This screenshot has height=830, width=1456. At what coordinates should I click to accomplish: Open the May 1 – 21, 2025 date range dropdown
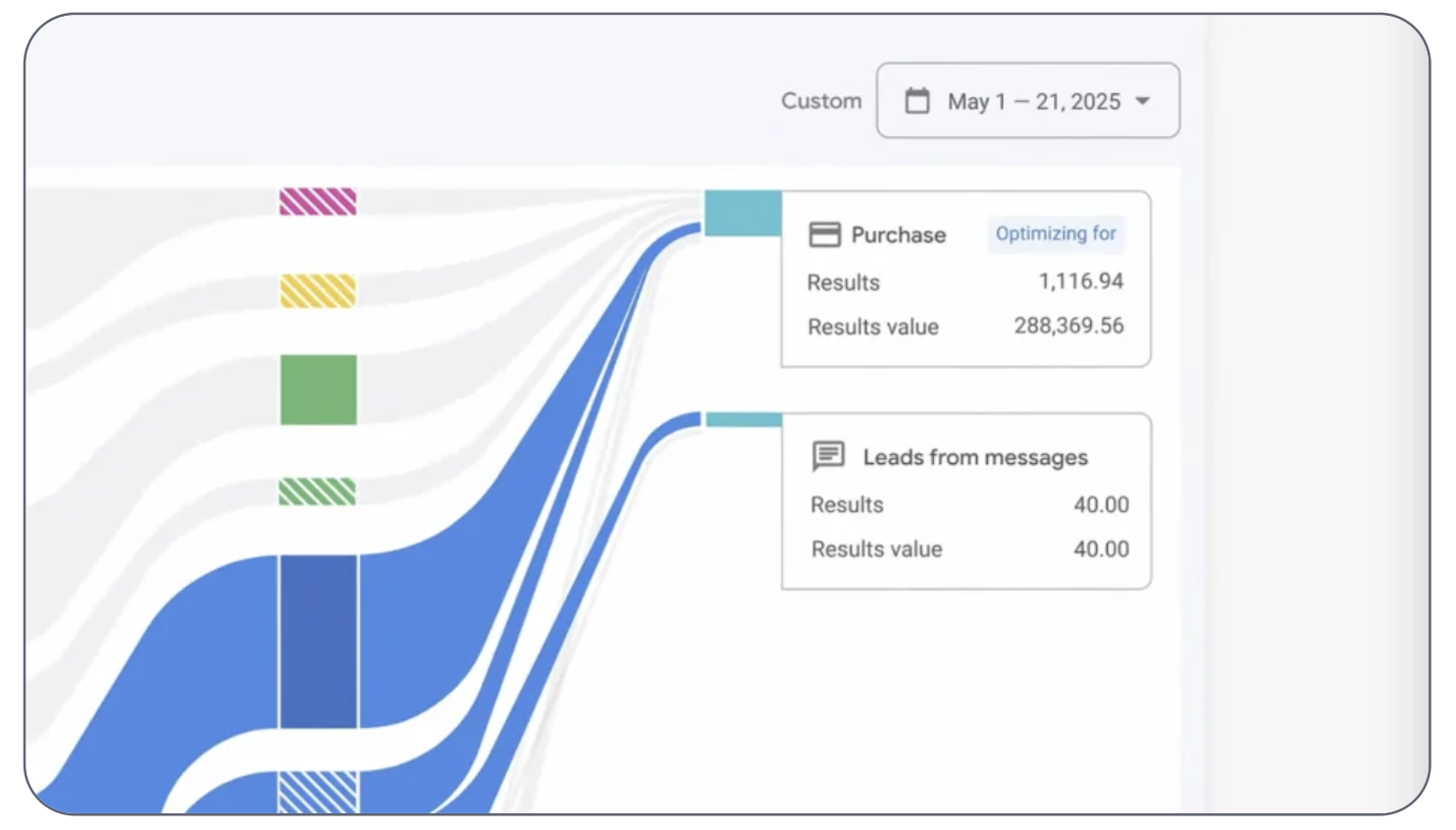pos(1027,101)
